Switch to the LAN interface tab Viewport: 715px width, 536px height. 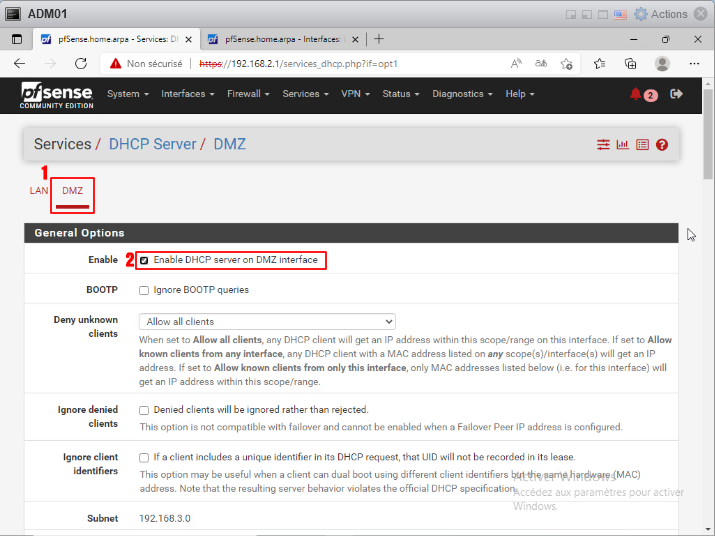click(x=39, y=190)
